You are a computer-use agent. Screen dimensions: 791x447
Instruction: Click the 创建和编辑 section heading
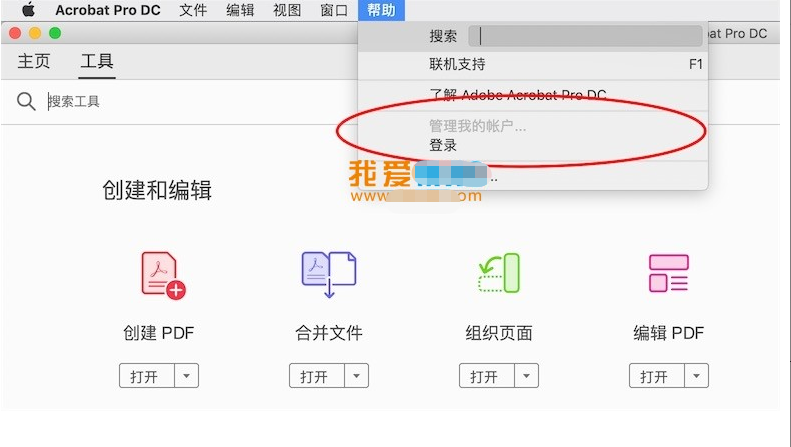tap(157, 190)
